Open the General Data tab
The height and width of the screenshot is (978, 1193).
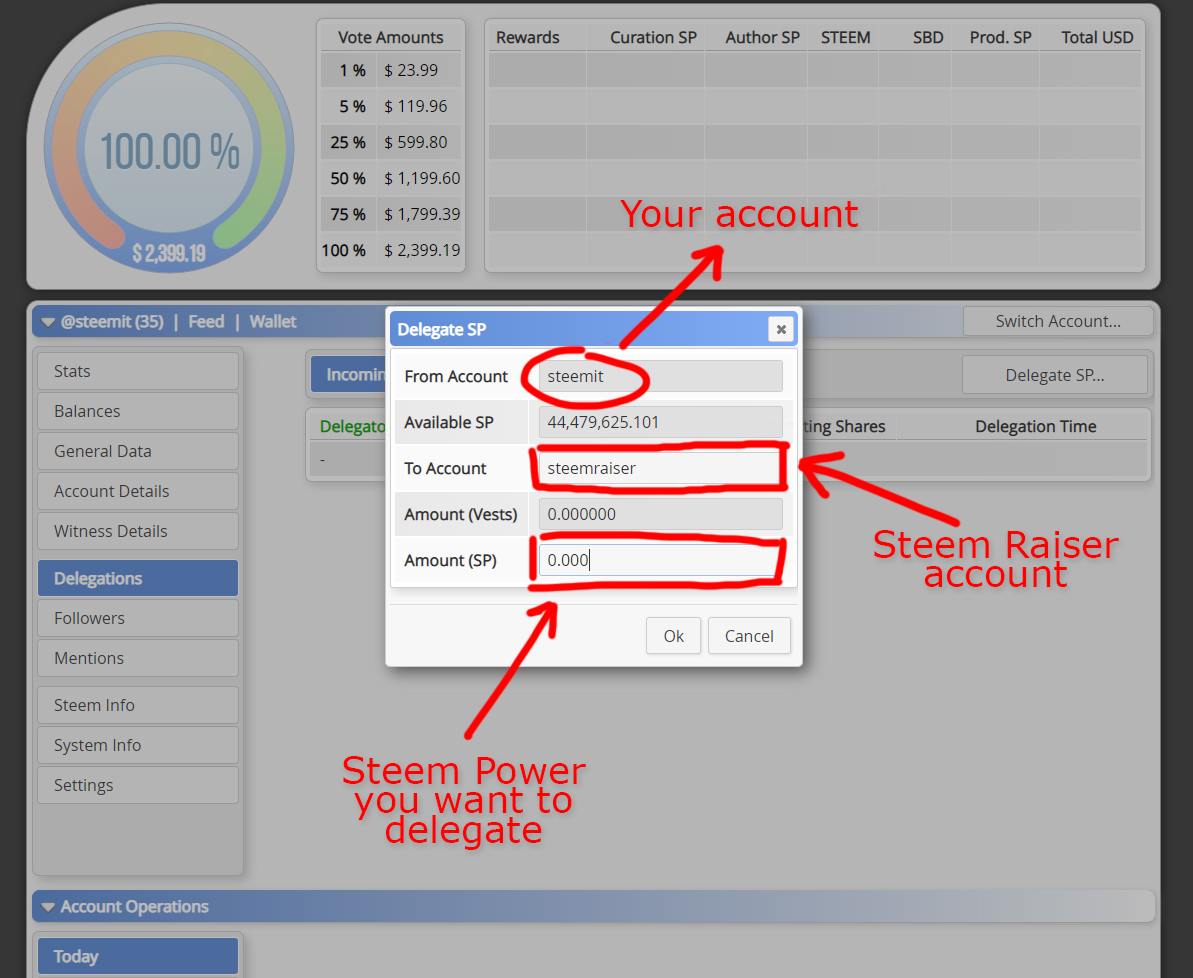[x=138, y=451]
